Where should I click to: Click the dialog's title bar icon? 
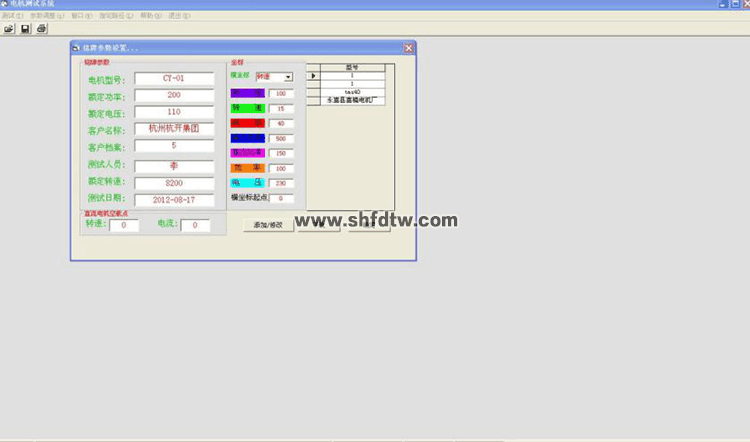point(77,48)
